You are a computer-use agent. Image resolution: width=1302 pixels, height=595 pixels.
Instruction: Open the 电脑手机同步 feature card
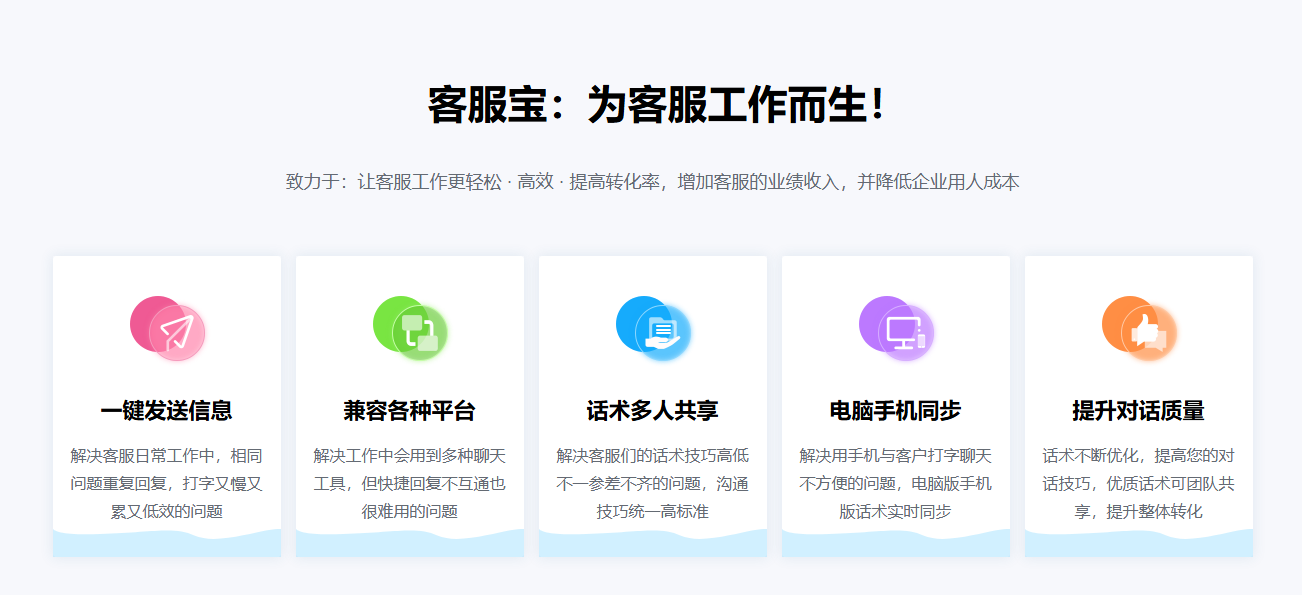pos(895,405)
